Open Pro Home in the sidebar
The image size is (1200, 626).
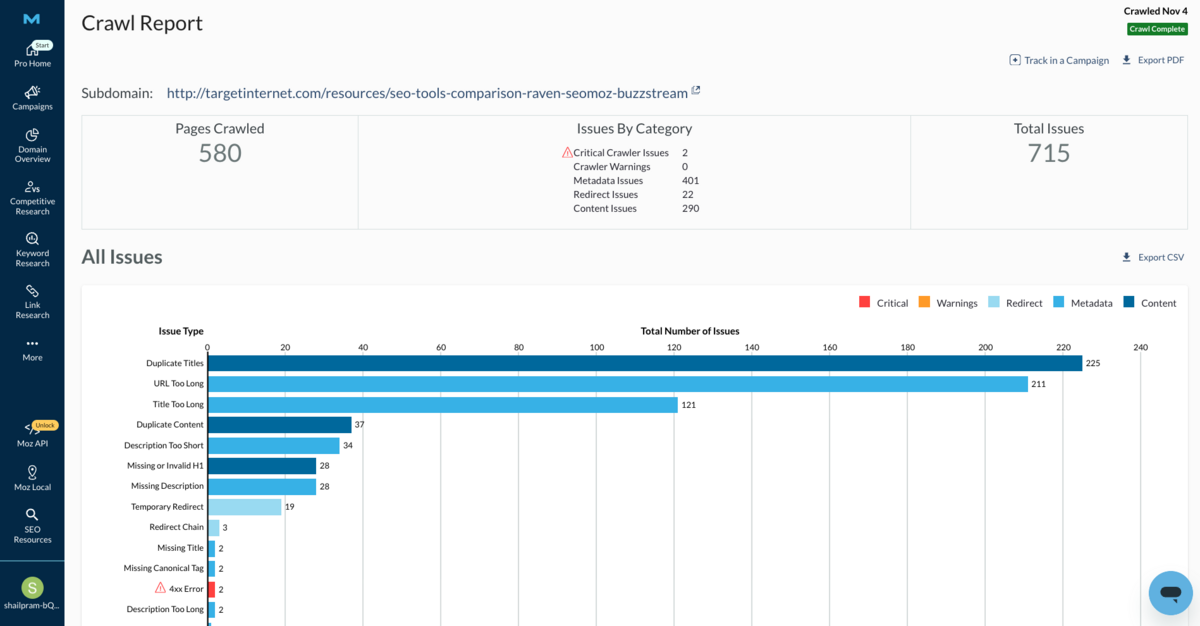[x=32, y=56]
